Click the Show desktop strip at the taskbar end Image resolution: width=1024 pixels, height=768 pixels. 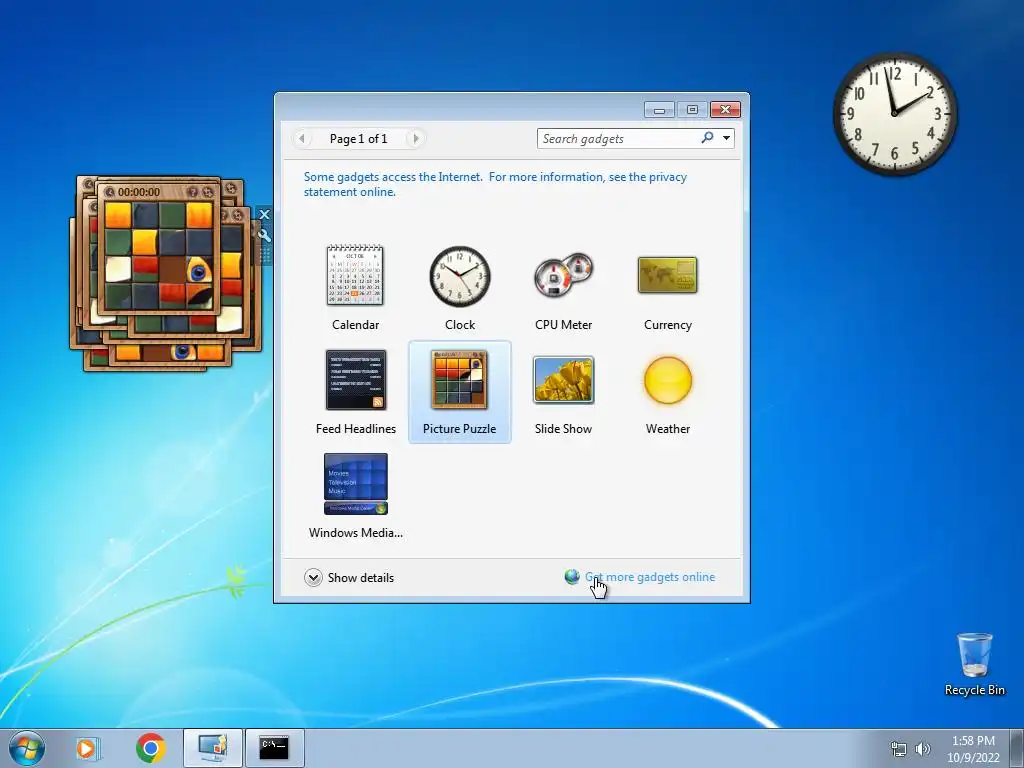point(1018,748)
